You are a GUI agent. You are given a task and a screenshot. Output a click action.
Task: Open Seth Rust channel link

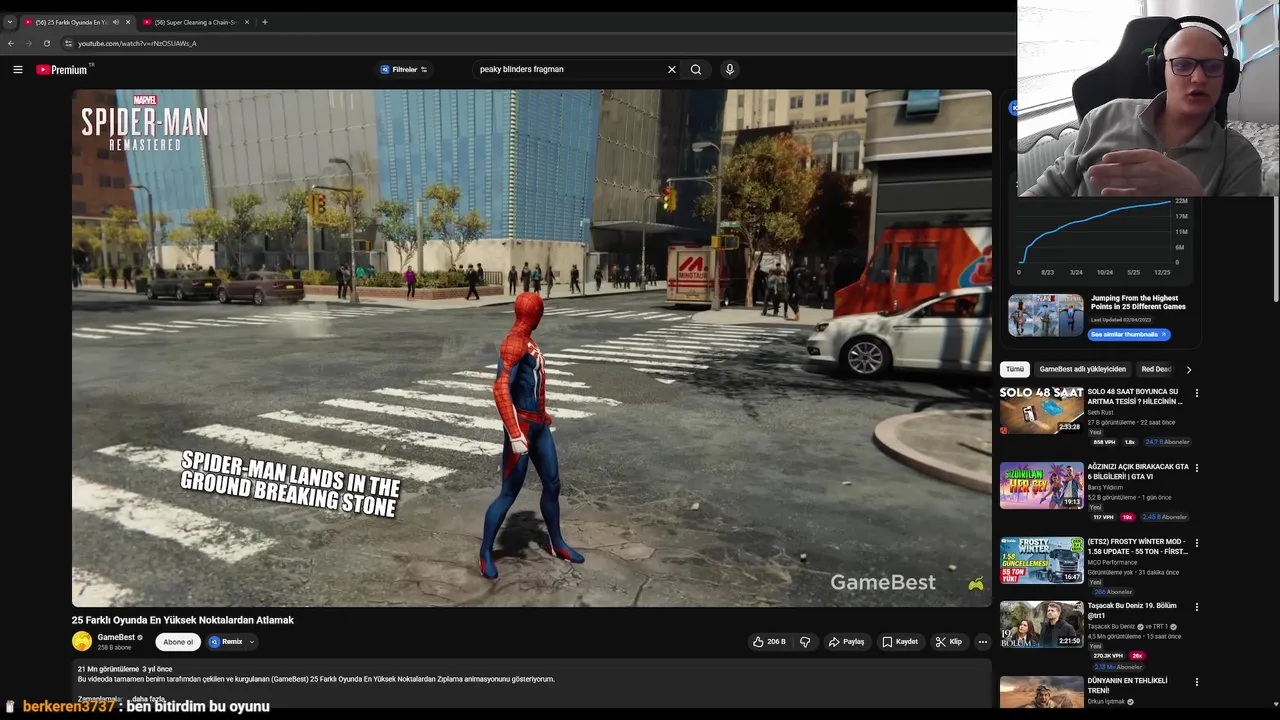tap(1100, 412)
